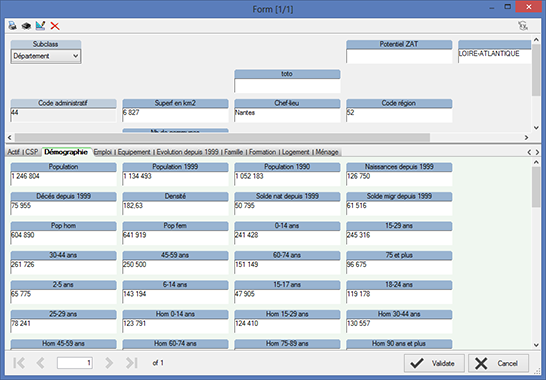The image size is (546, 380).
Task: Click the Pop fem field
Action: 176,238
